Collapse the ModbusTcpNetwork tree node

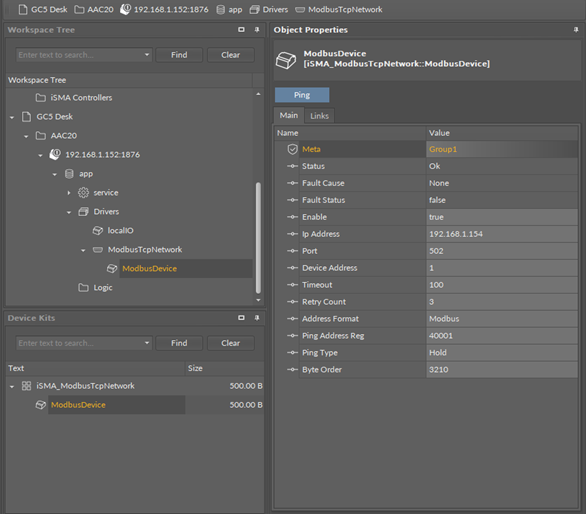pos(83,250)
